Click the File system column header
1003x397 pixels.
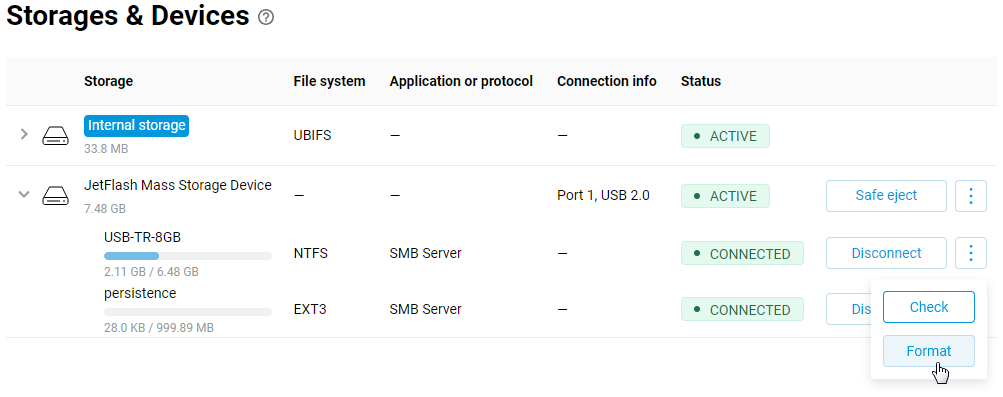pyautogui.click(x=329, y=81)
